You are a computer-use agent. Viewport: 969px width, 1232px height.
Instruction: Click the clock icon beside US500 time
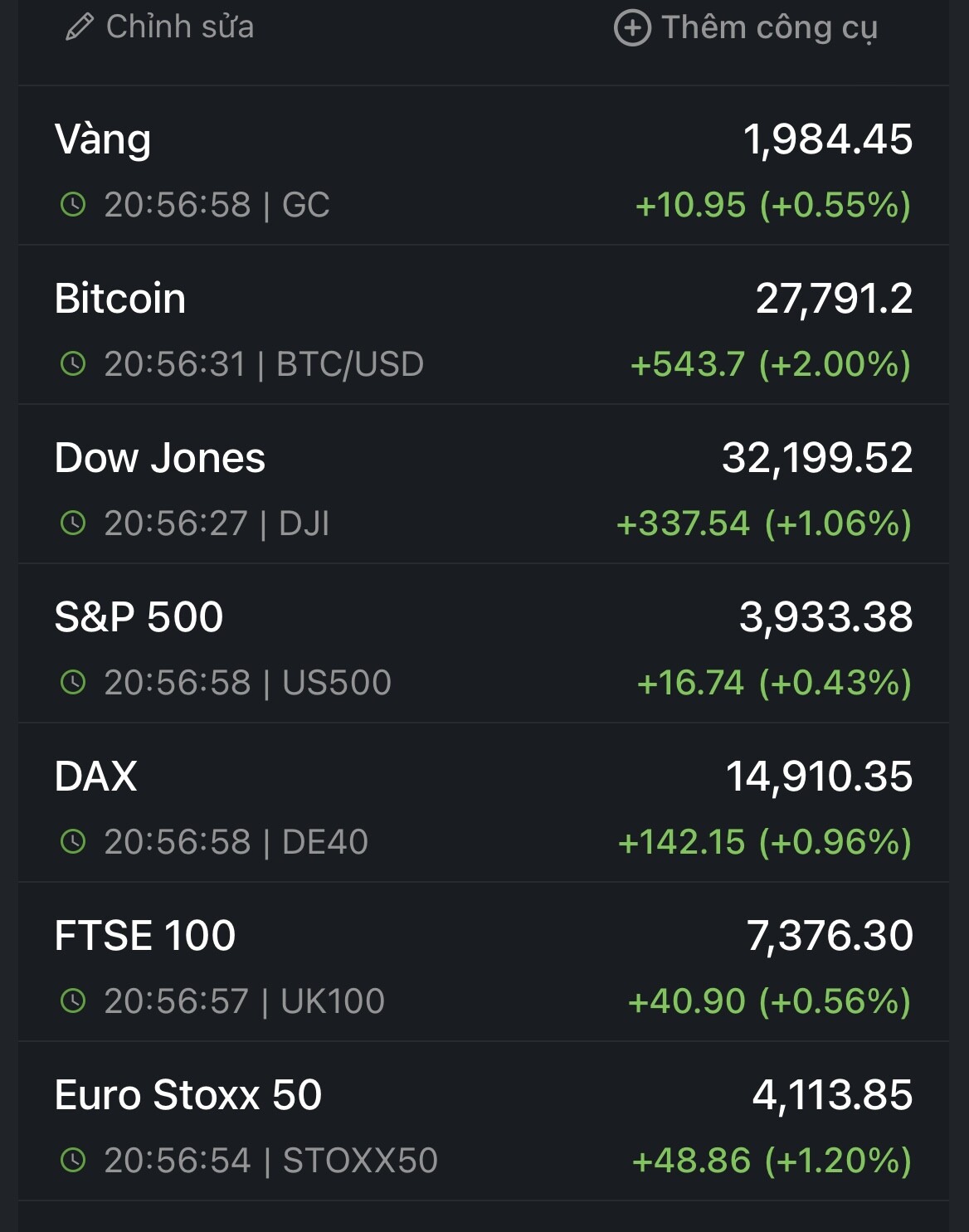click(x=73, y=682)
